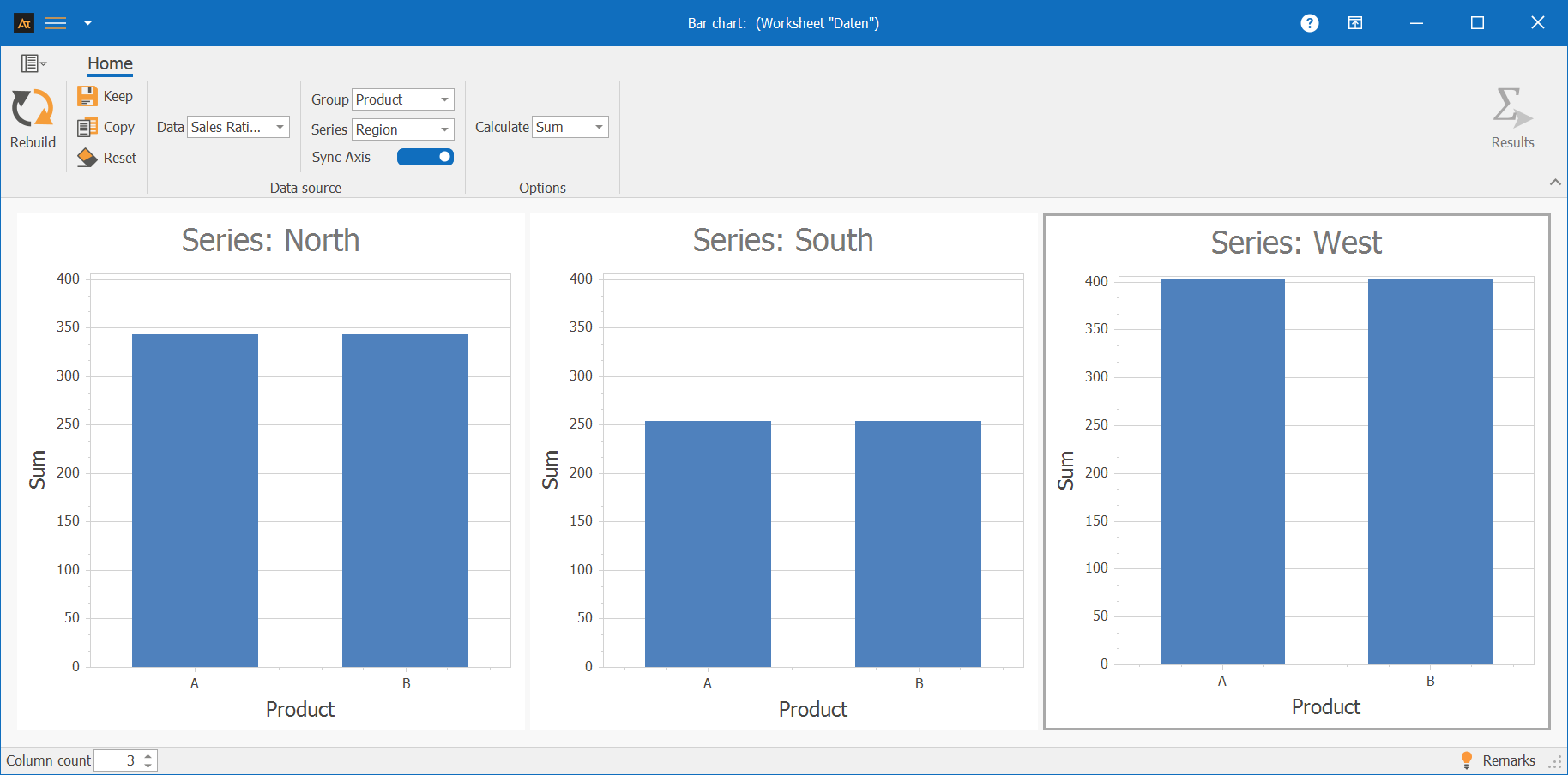Increase Column count with up arrow
The width and height of the screenshot is (1568, 775).
point(148,755)
